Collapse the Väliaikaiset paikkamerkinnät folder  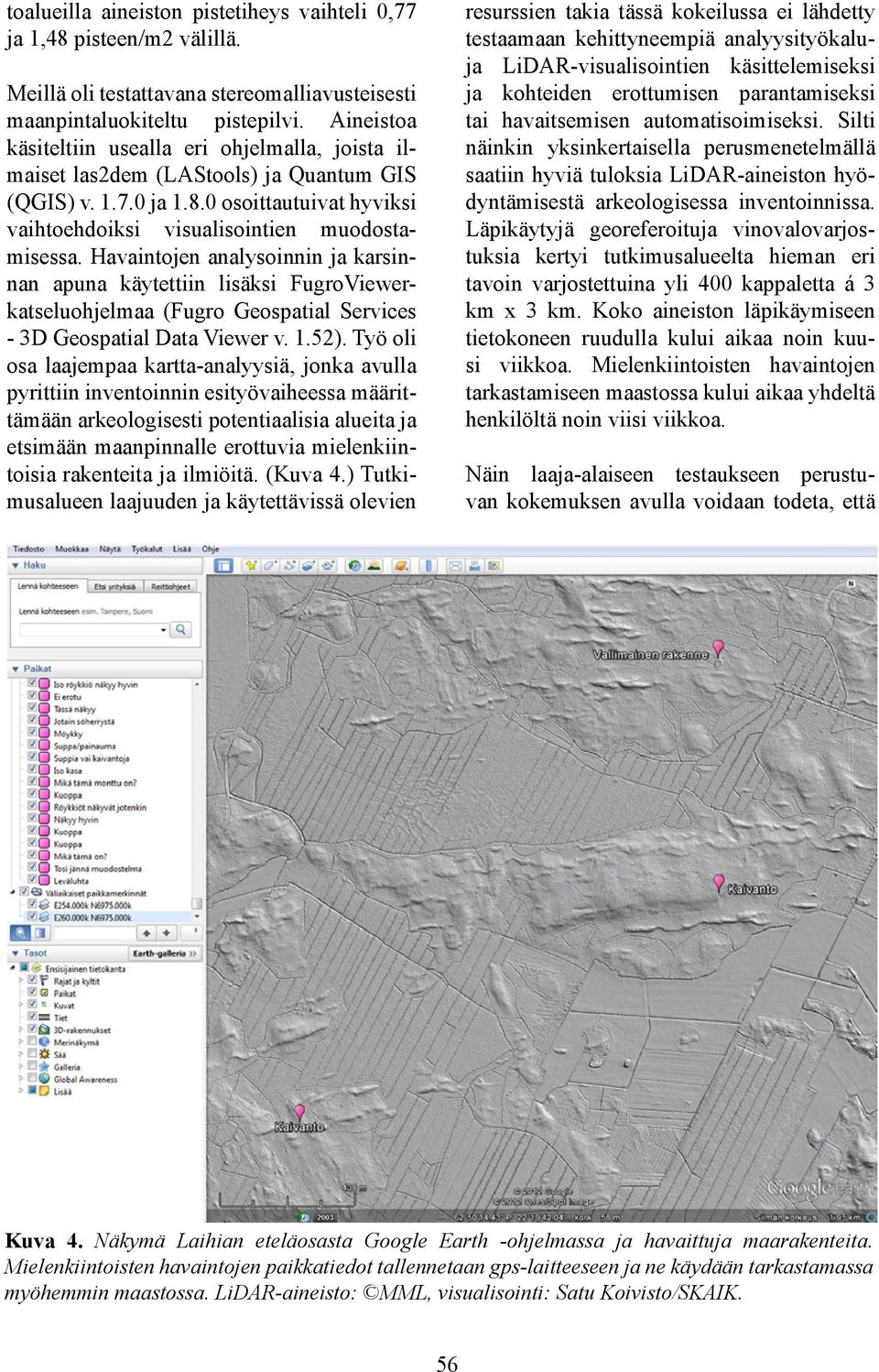click(12, 892)
